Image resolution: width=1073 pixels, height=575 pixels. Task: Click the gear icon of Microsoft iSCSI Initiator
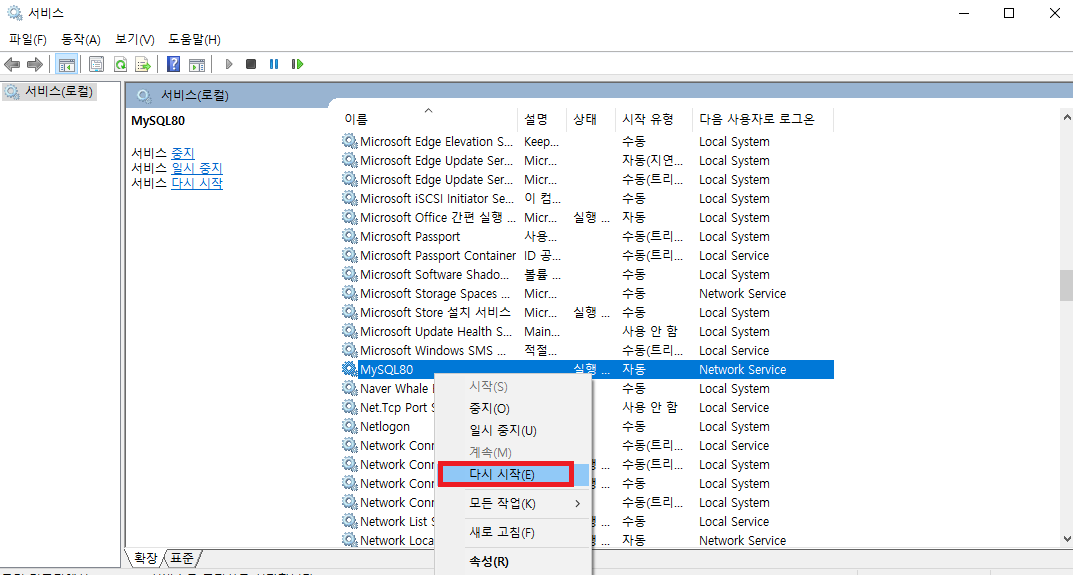[x=350, y=199]
